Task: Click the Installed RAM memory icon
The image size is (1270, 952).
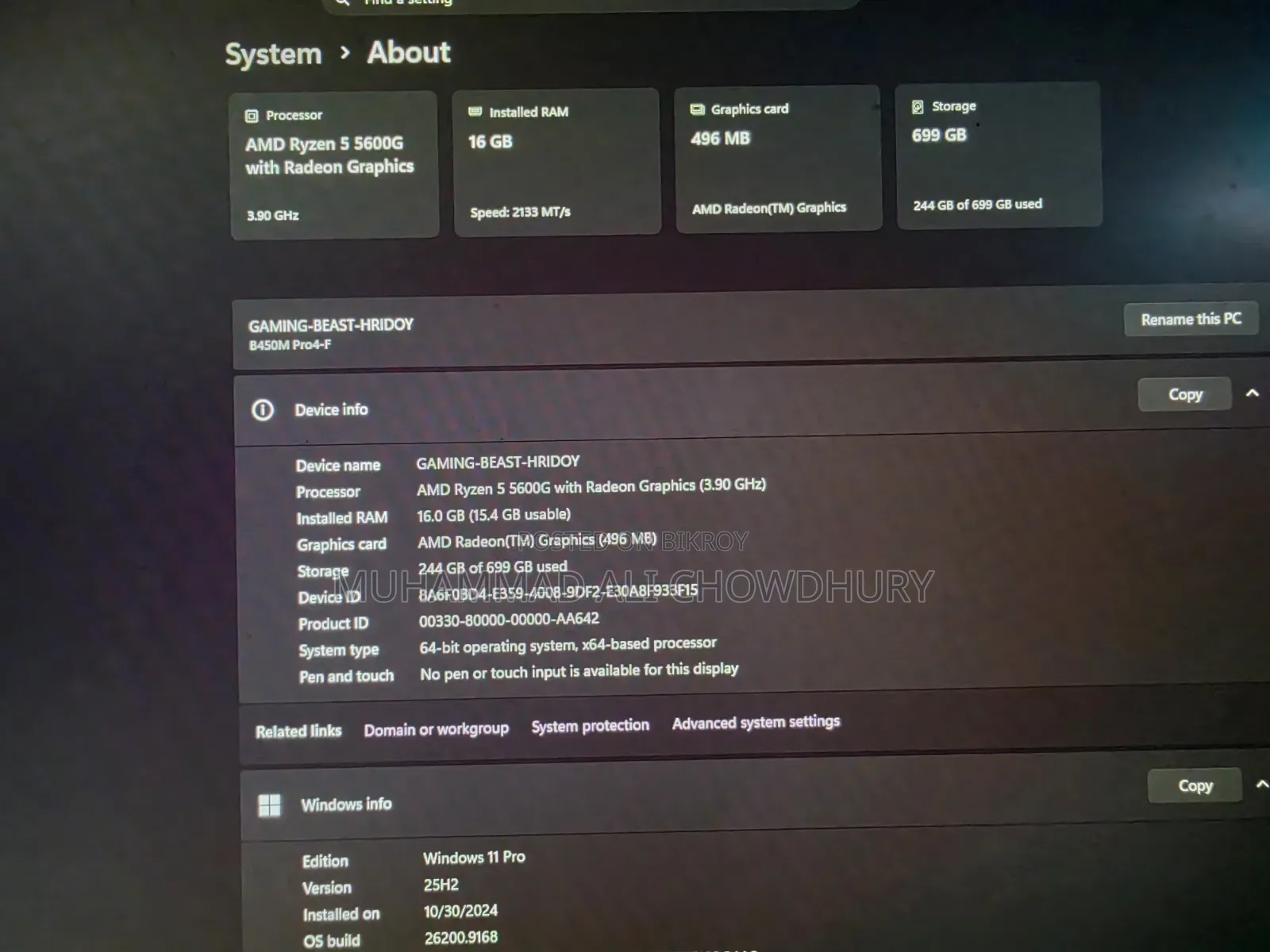Action: coord(475,112)
